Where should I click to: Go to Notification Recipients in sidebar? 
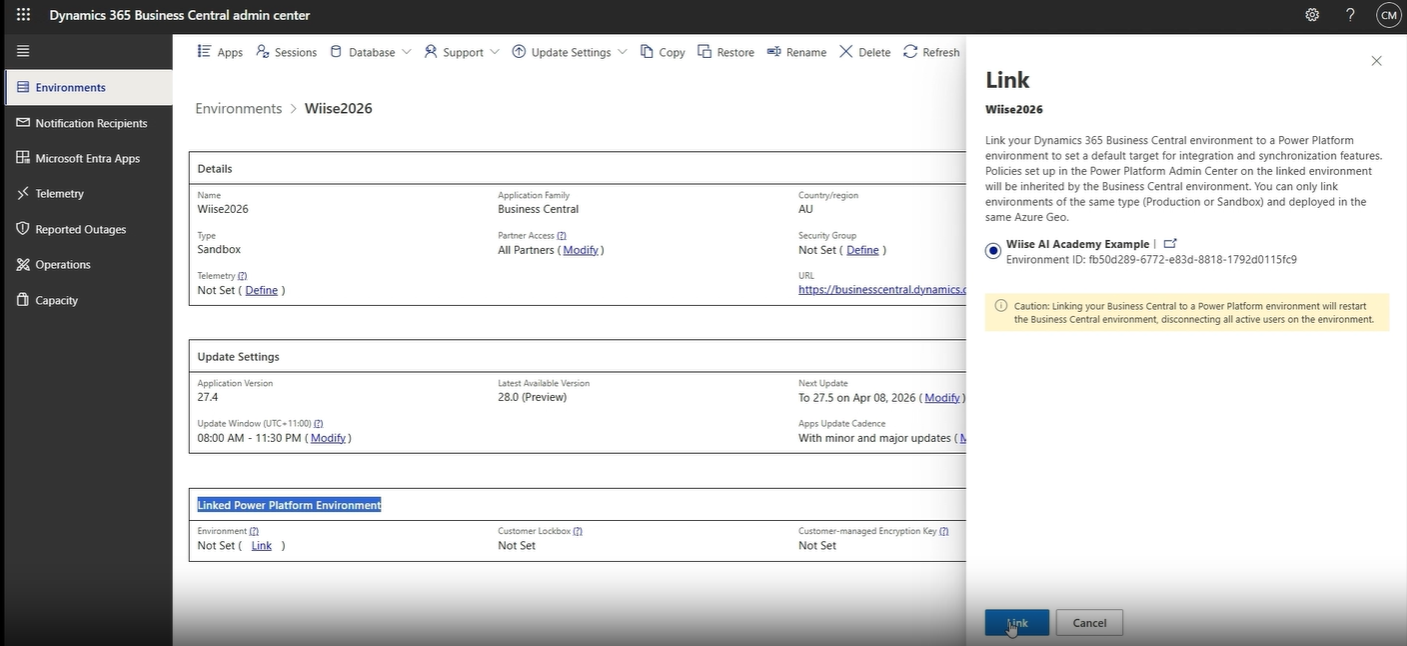[91, 123]
